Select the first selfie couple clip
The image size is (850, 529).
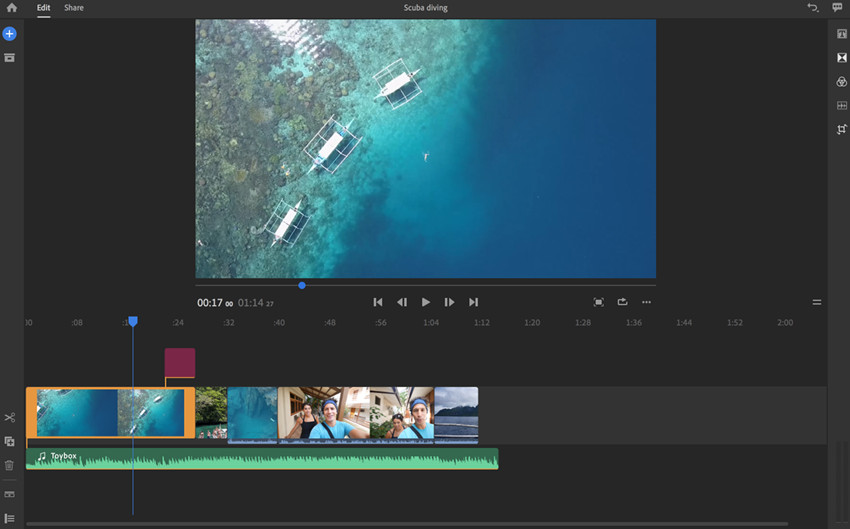click(324, 414)
